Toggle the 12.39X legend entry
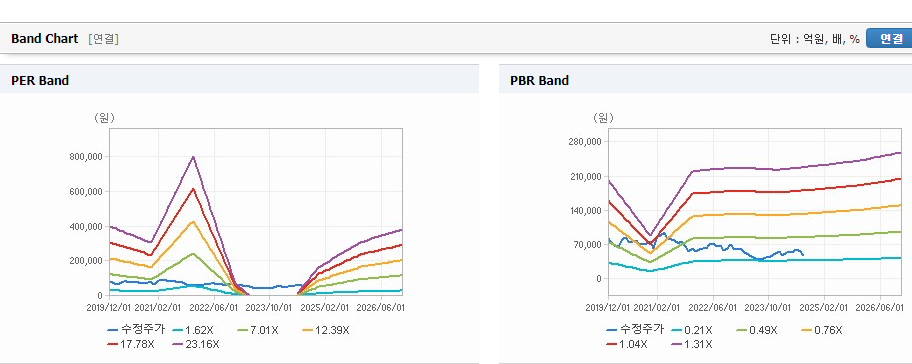 326,330
